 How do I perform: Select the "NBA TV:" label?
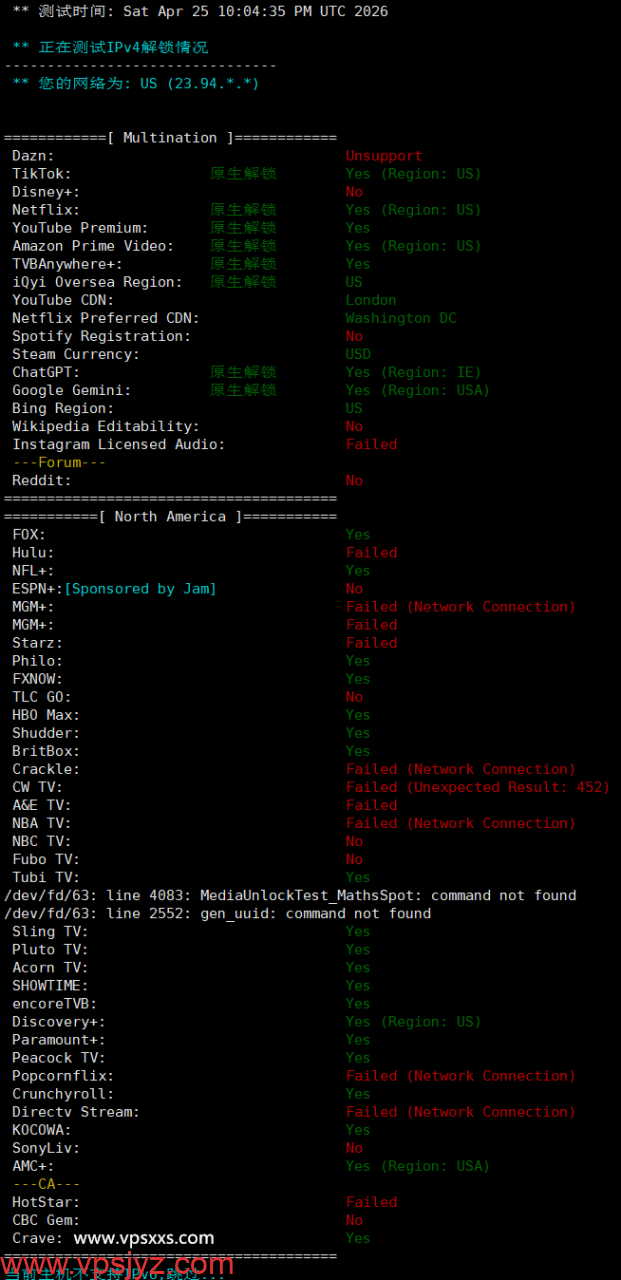(x=42, y=823)
